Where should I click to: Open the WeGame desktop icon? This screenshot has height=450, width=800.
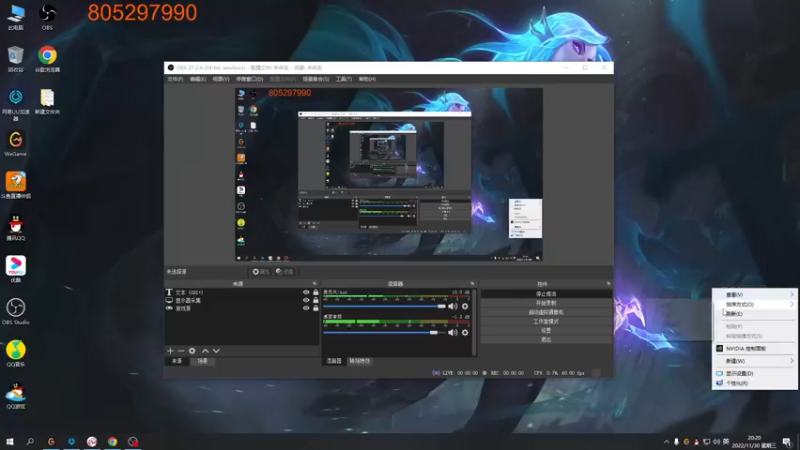16,143
